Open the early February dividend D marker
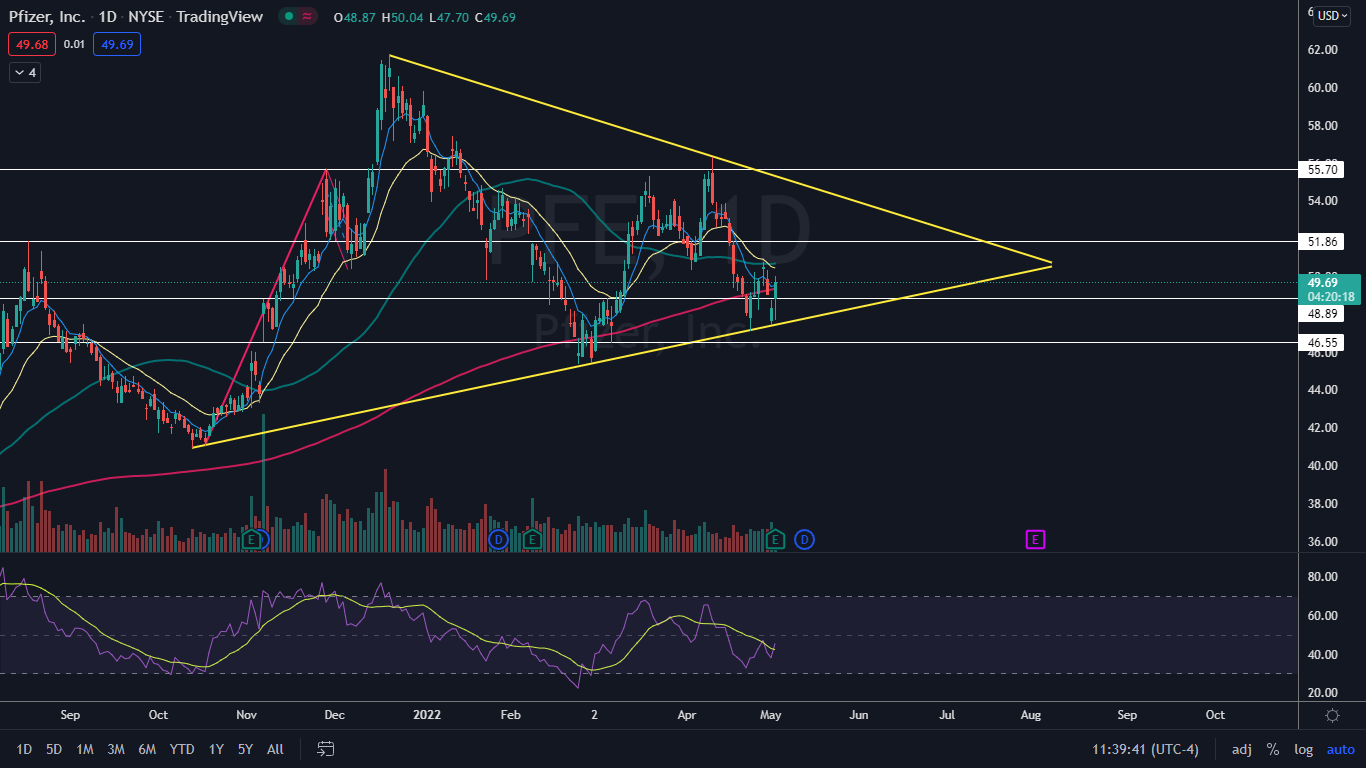This screenshot has height=768, width=1366. [499, 540]
